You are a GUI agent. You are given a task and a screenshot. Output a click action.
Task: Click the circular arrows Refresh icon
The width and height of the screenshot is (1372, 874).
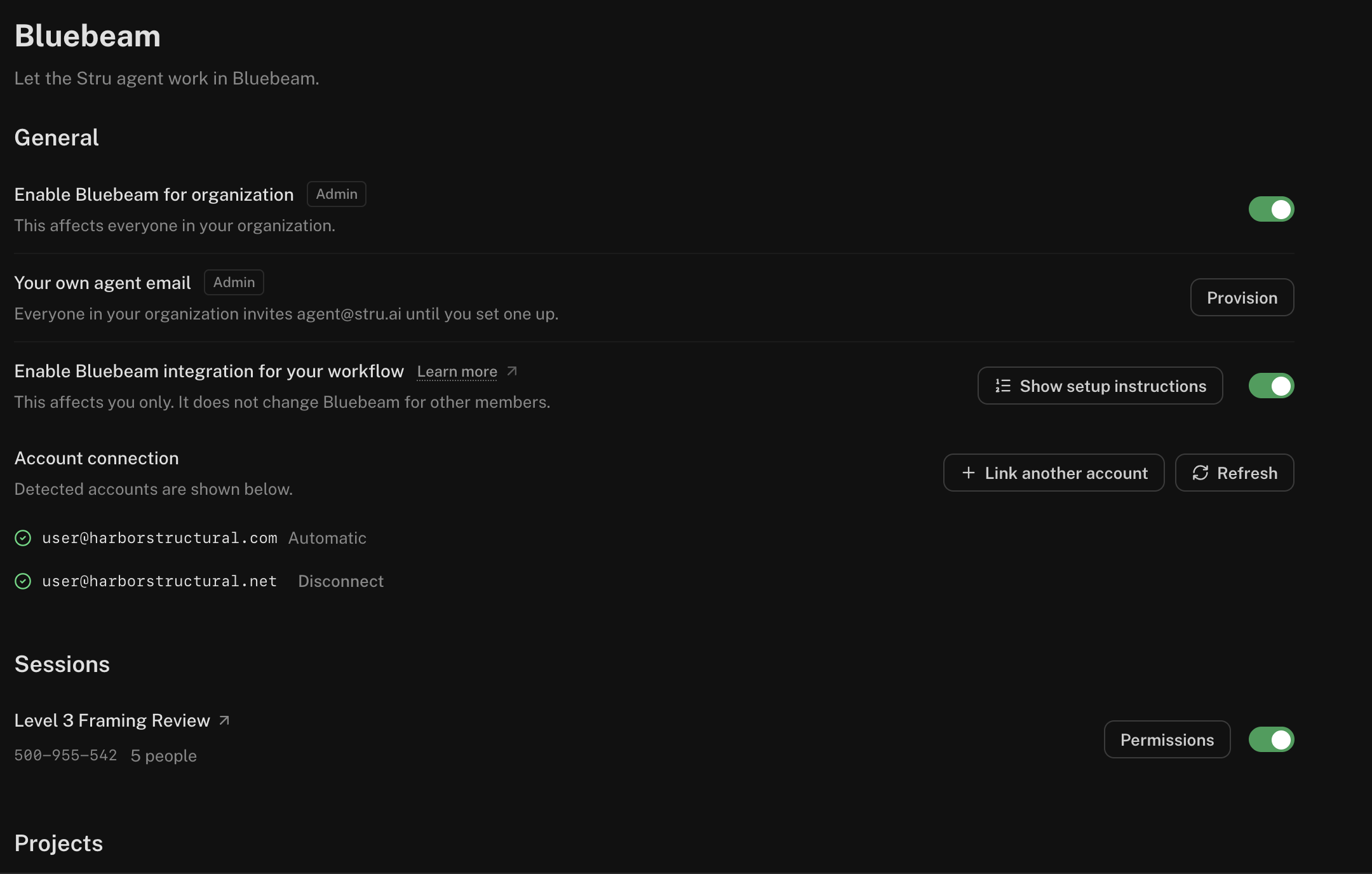click(x=1200, y=473)
